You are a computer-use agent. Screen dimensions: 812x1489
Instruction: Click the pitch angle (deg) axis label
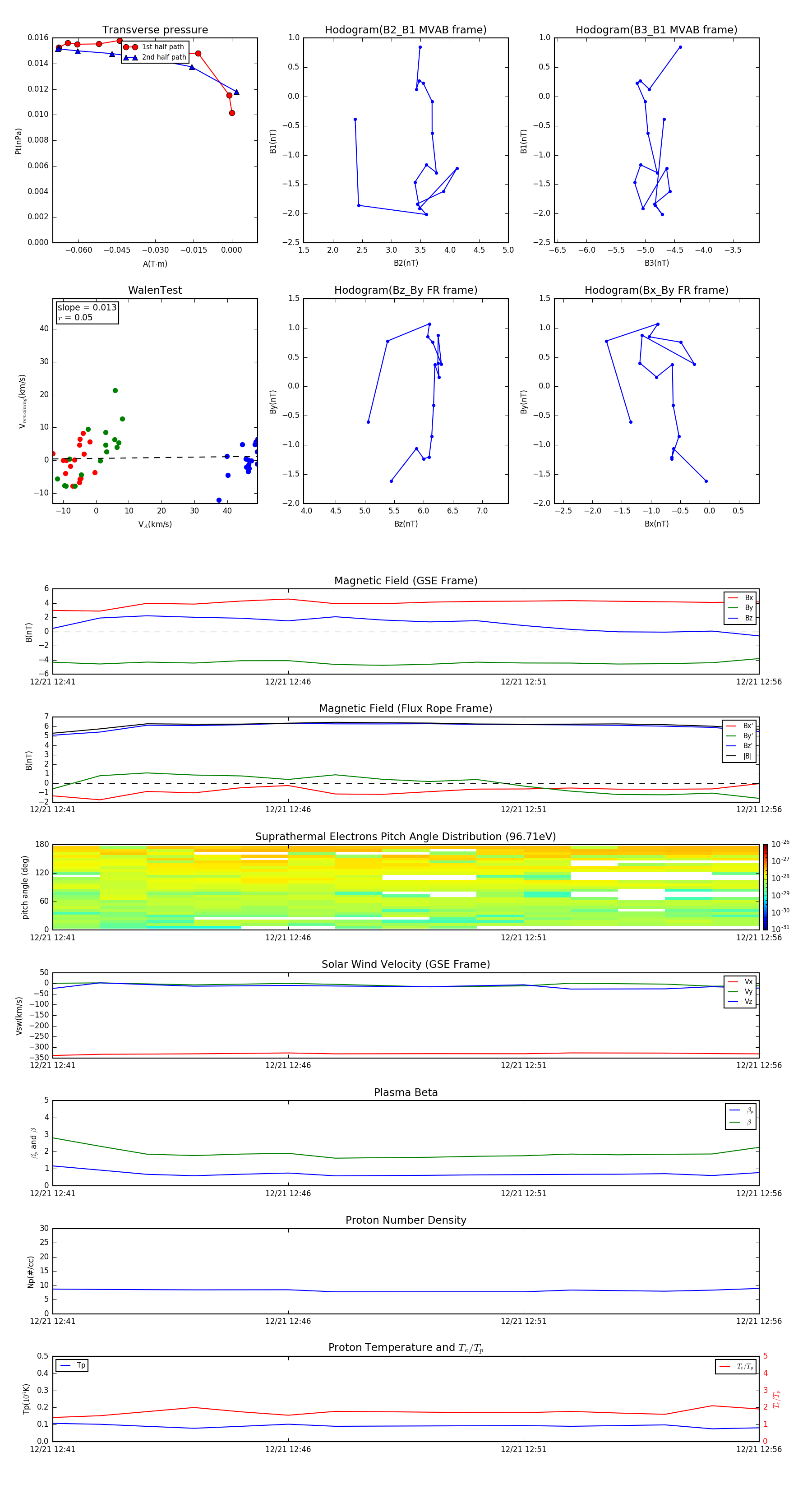pos(25,887)
